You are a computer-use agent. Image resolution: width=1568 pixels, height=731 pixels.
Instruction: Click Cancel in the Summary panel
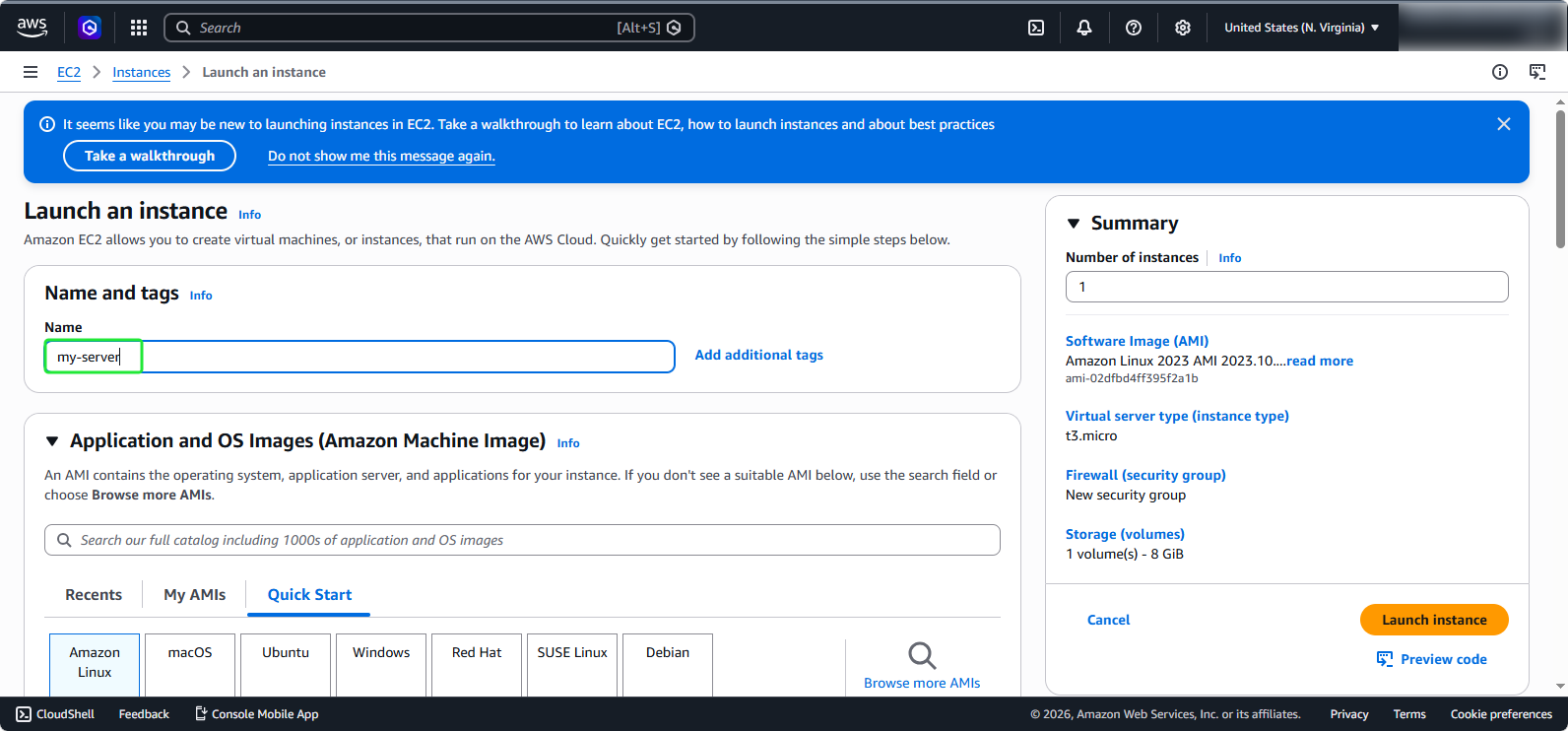1108,620
